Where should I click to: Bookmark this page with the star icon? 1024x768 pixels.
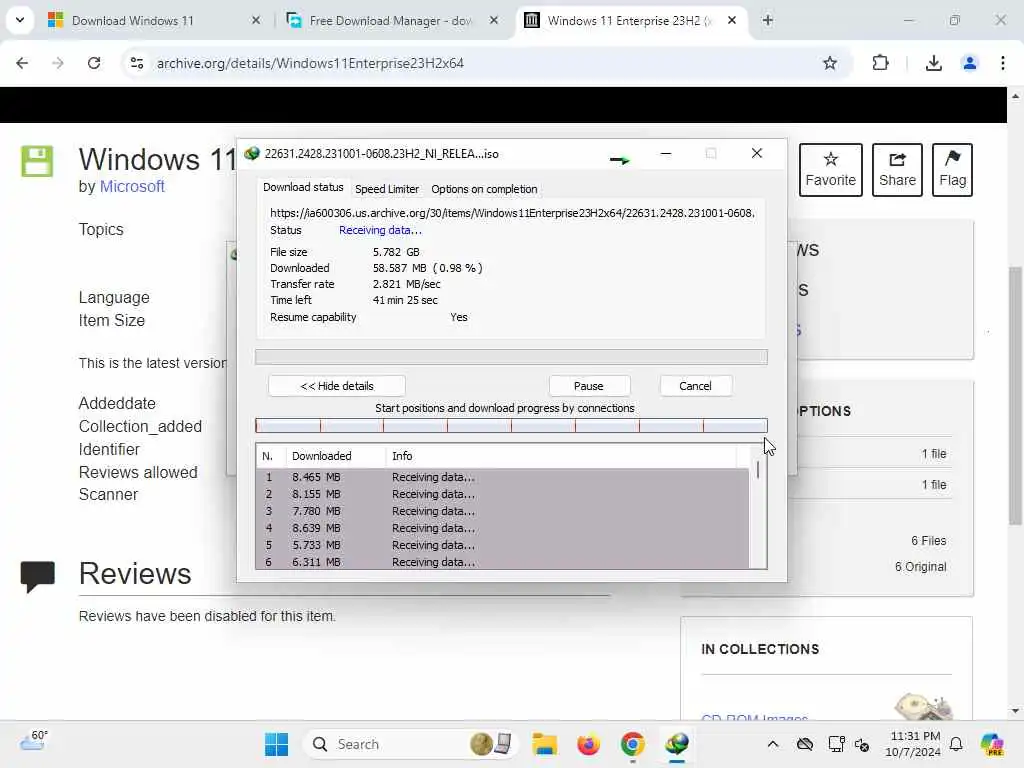[830, 63]
